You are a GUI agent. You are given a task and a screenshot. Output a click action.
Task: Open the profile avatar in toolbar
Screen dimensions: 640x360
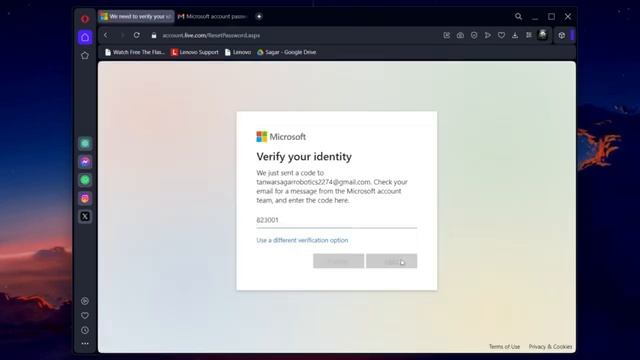542,35
